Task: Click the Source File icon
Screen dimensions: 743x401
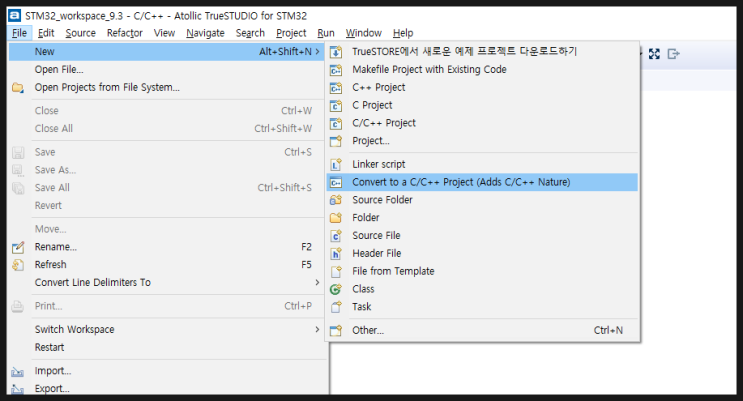Action: tap(336, 236)
